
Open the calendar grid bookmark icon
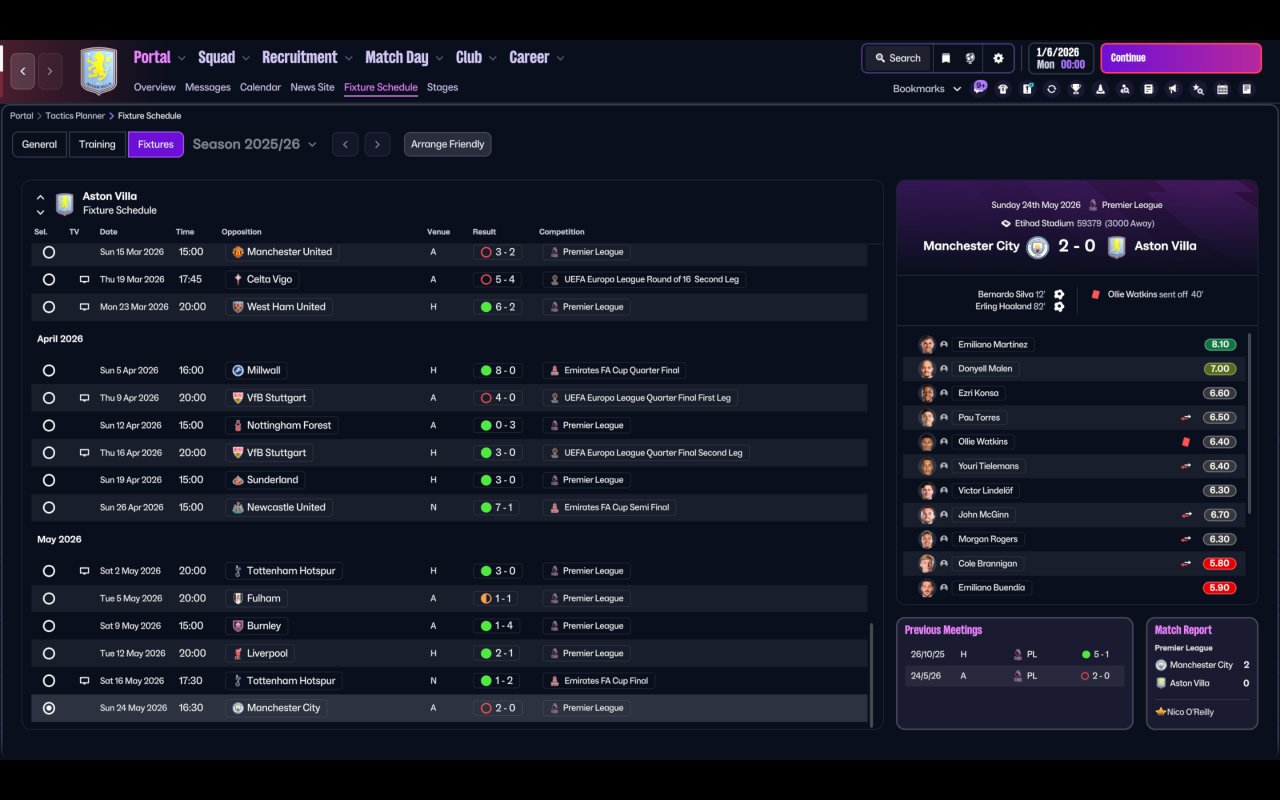[1222, 89]
